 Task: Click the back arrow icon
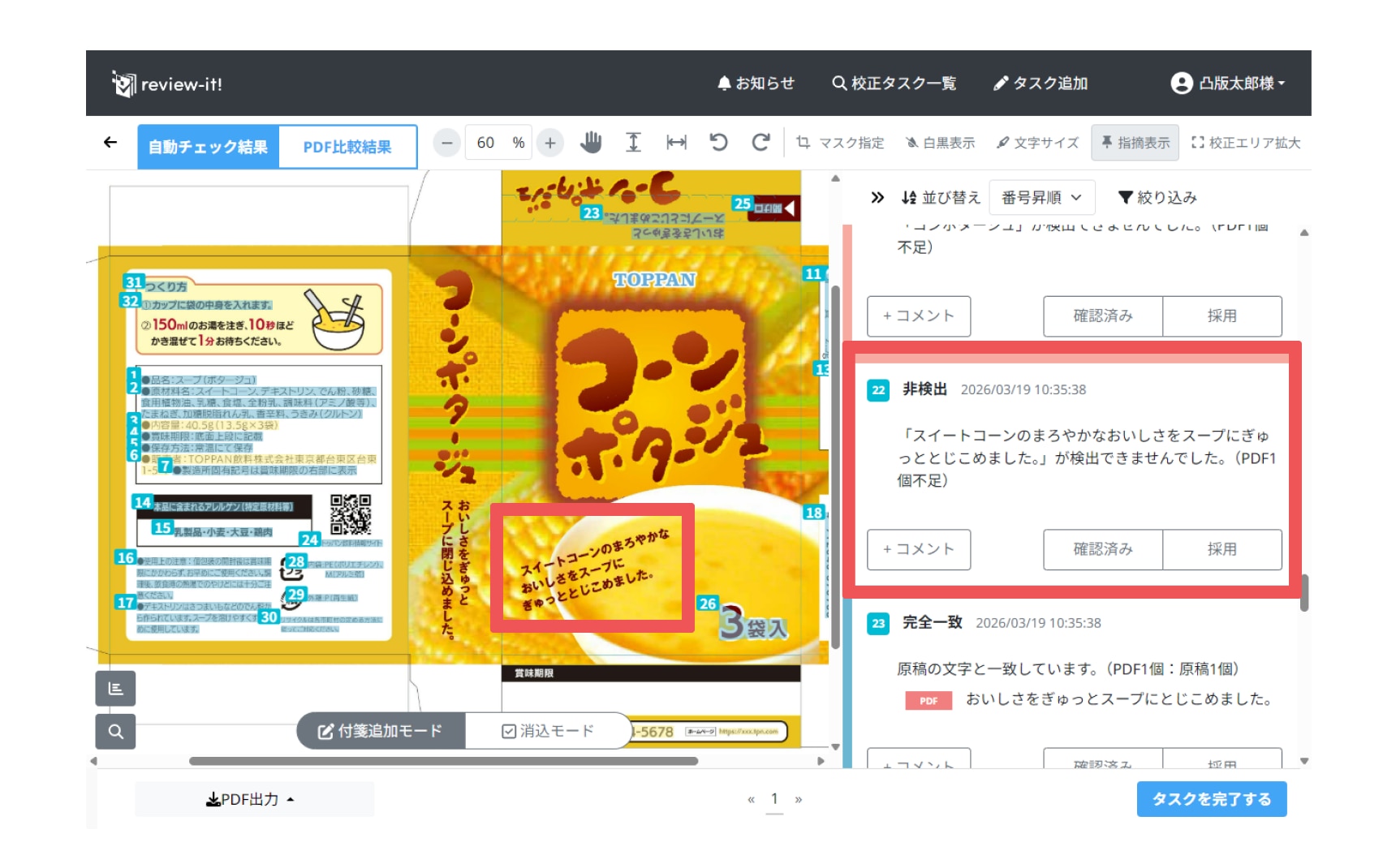click(110, 143)
